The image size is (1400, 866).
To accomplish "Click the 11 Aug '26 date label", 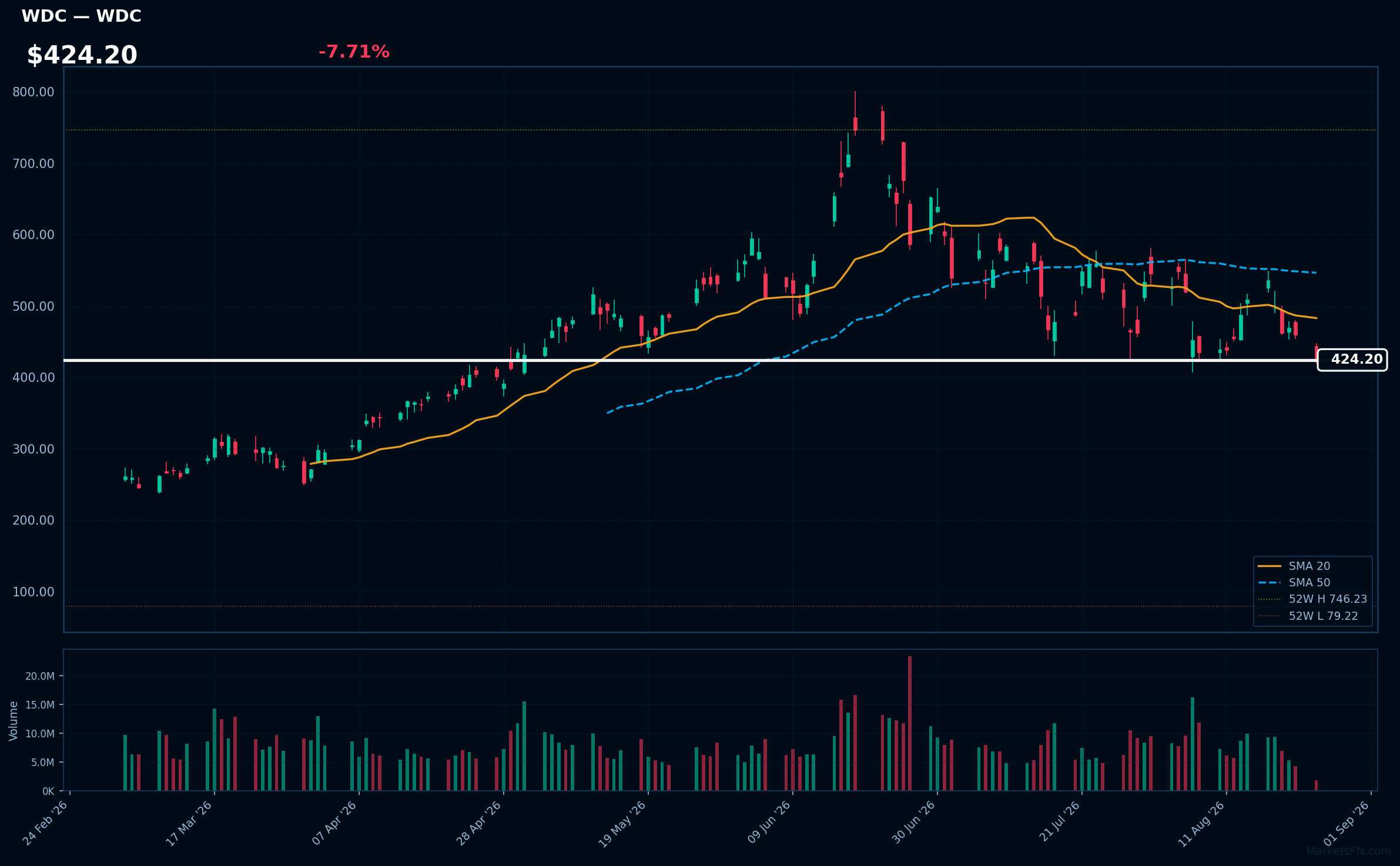I will [x=1202, y=823].
